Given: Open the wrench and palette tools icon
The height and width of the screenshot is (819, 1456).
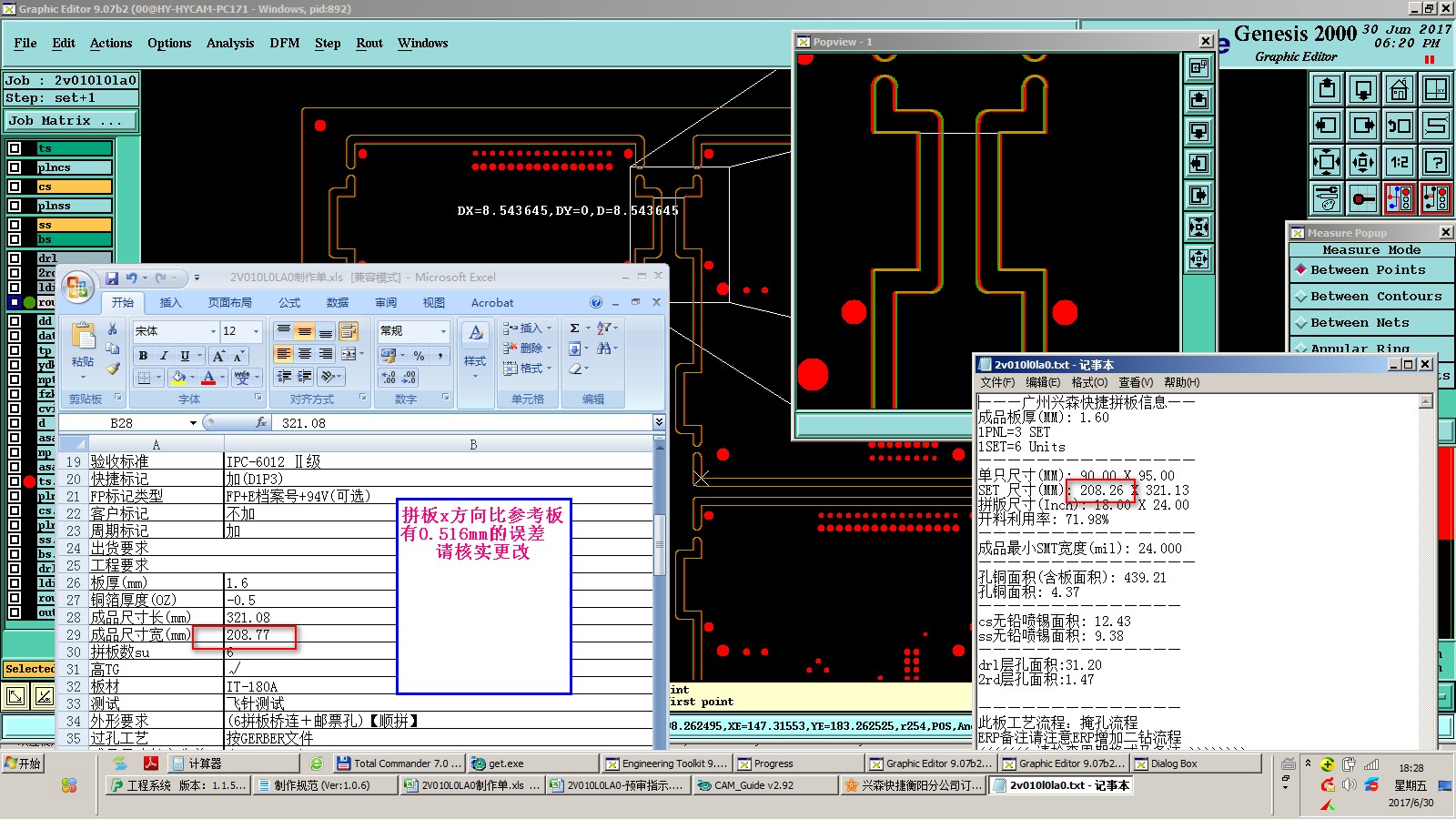Looking at the screenshot, I should (x=1327, y=198).
